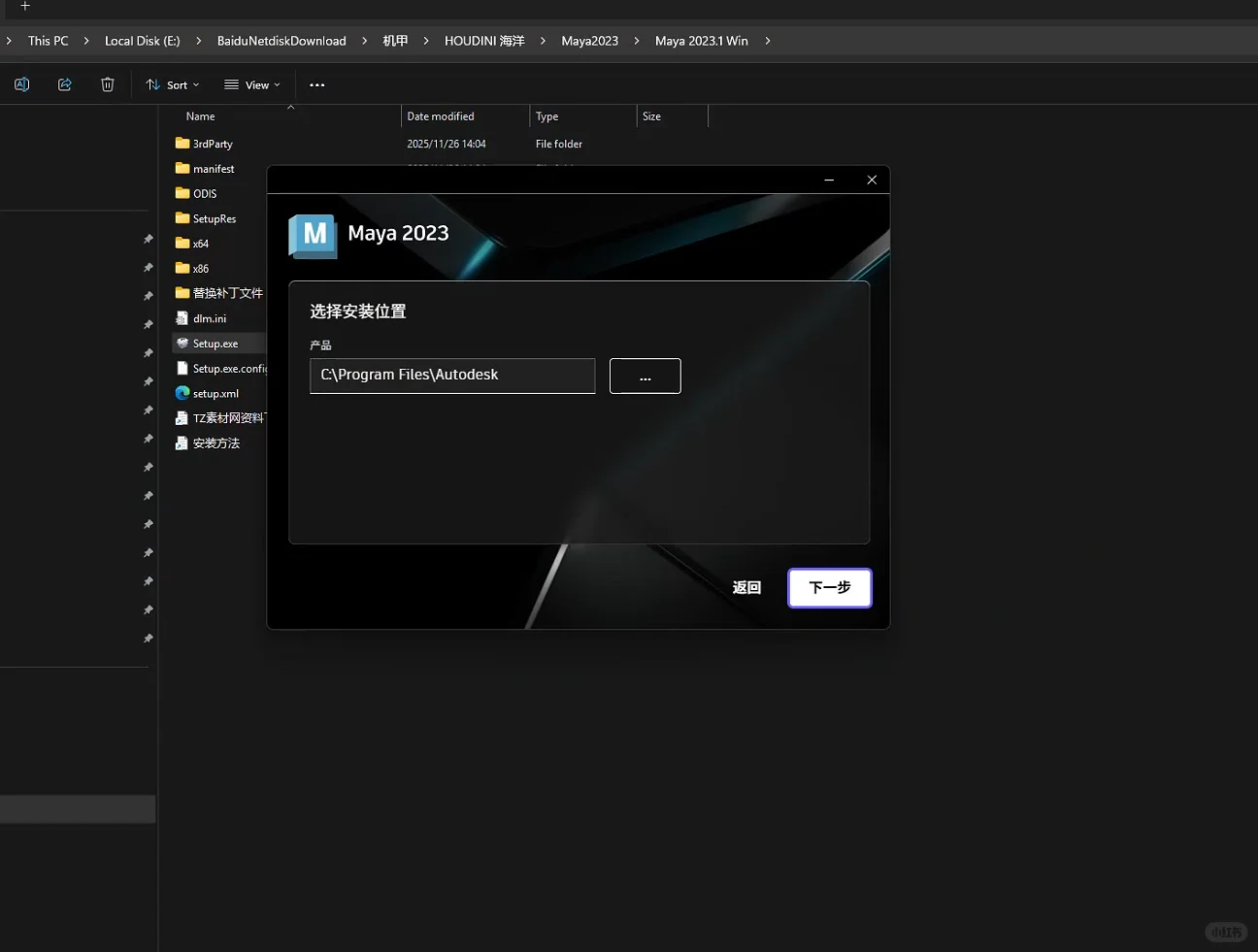Open the See more ellipsis menu in toolbar
The height and width of the screenshot is (952, 1258).
pyautogui.click(x=317, y=85)
